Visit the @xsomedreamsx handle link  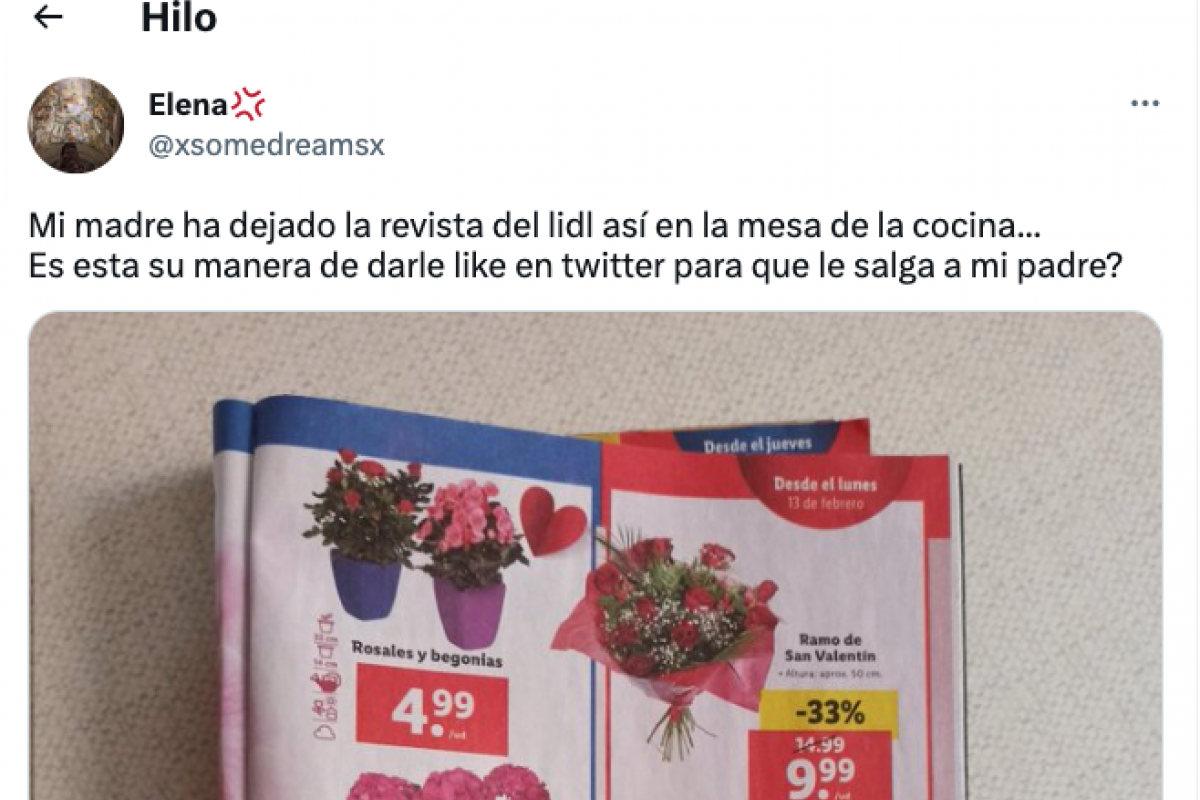(266, 146)
